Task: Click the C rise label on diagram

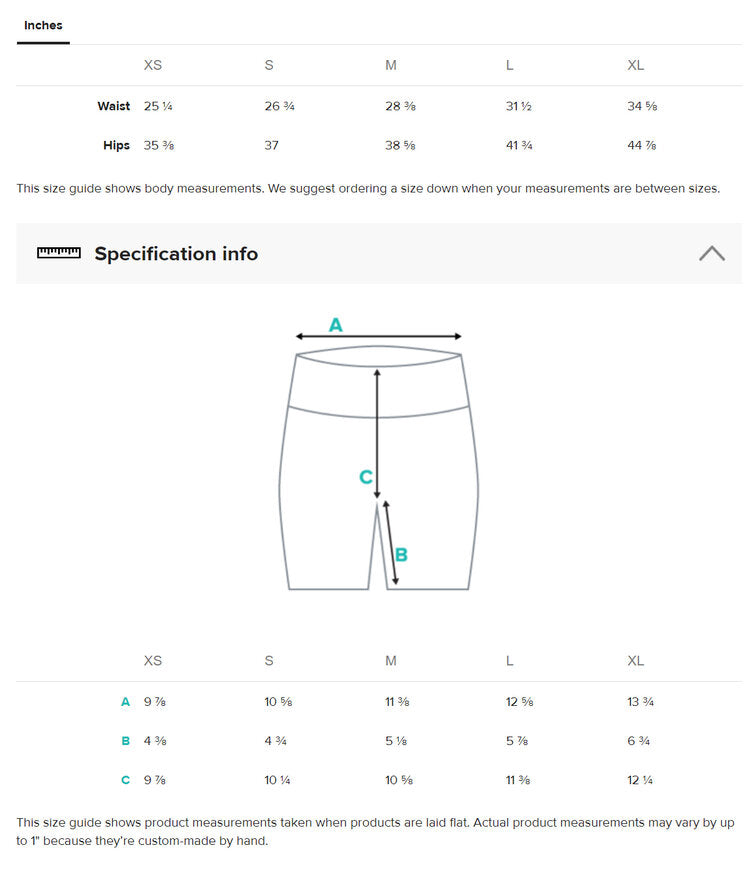Action: coord(366,478)
